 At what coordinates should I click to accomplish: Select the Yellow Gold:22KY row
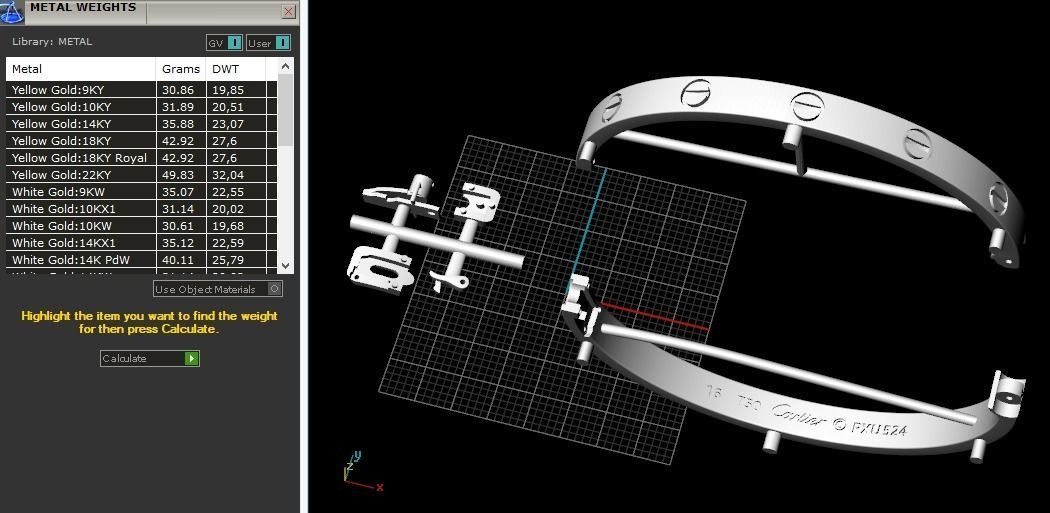[141, 175]
